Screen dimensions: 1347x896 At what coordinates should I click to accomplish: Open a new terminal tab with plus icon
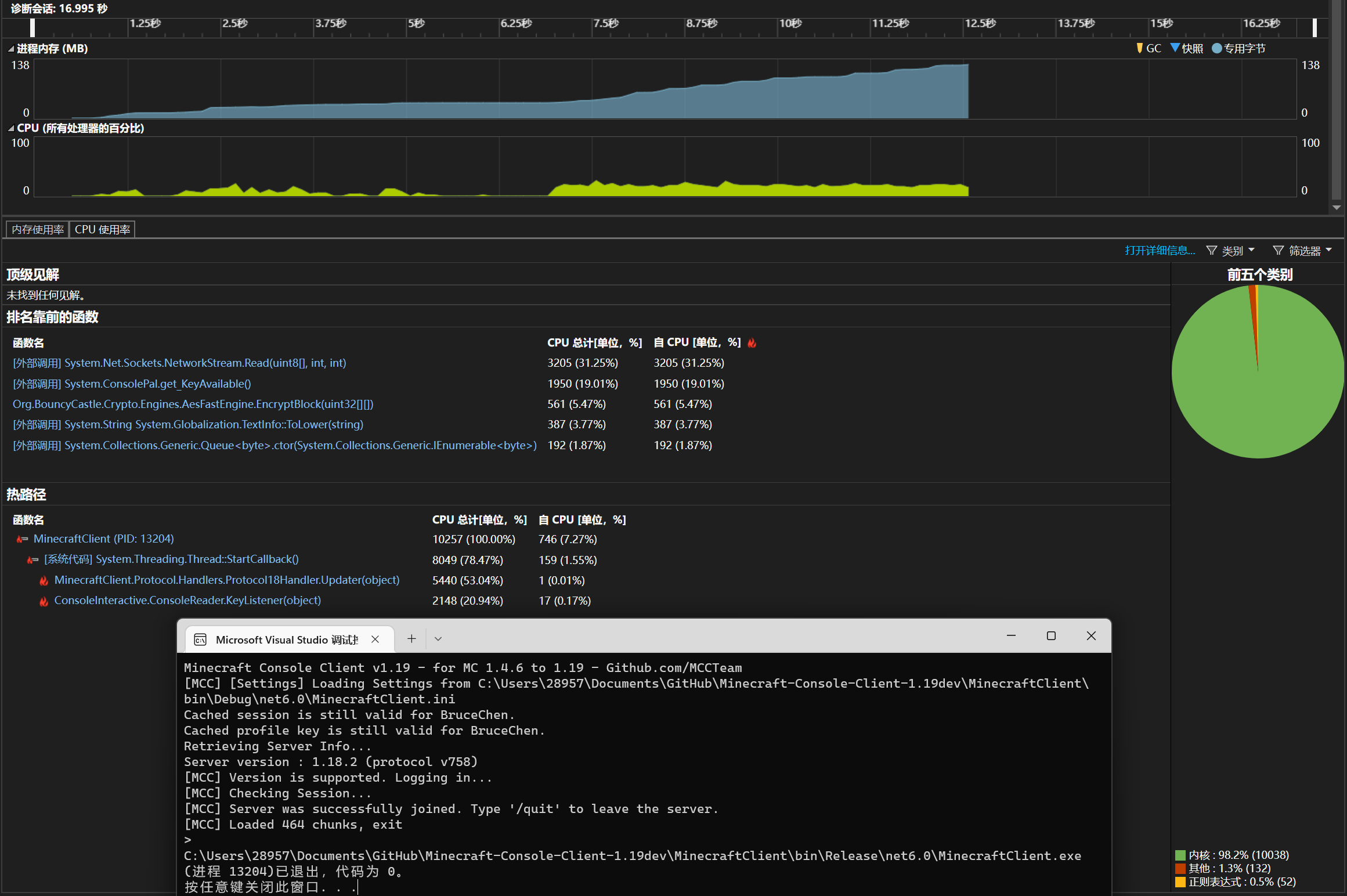(411, 639)
